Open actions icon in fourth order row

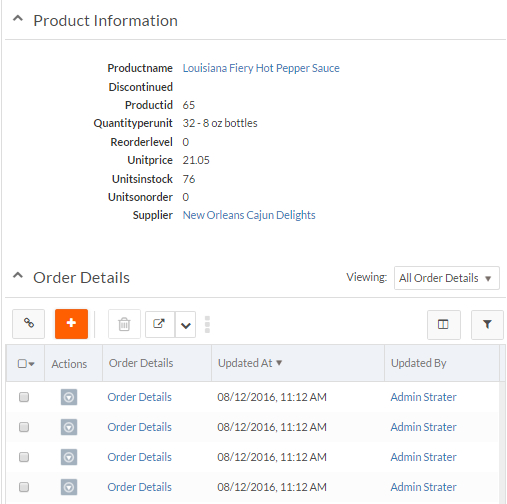[69, 487]
